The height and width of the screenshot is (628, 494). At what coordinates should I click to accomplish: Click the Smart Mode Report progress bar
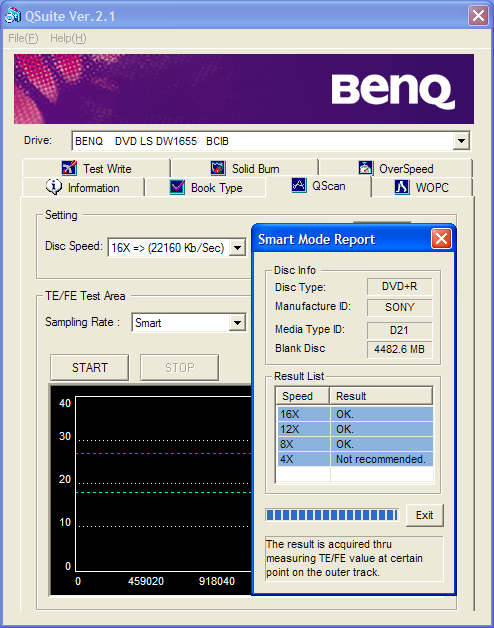(x=332, y=515)
